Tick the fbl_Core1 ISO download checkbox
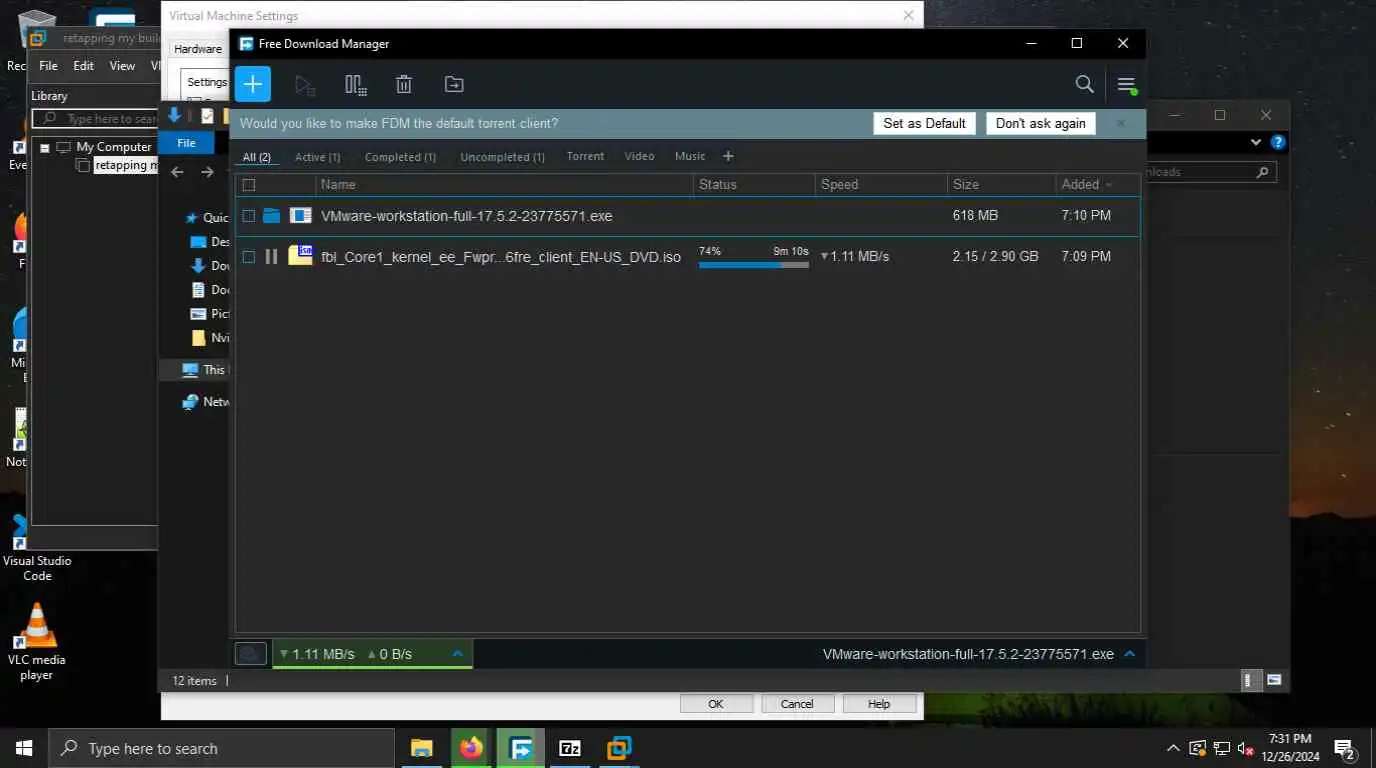 (249, 257)
